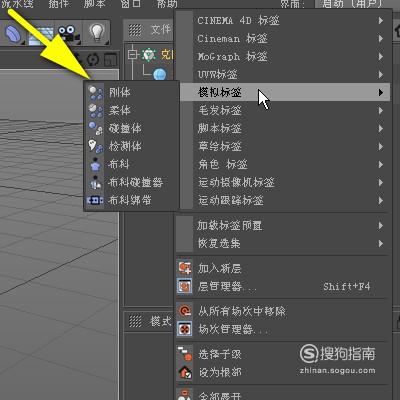
Task: Open the 文件 menu in object manager
Action: coord(161,30)
